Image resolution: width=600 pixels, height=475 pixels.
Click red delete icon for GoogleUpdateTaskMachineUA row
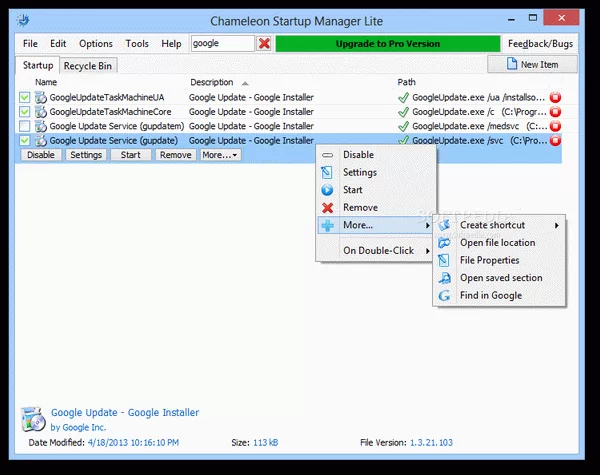(555, 97)
